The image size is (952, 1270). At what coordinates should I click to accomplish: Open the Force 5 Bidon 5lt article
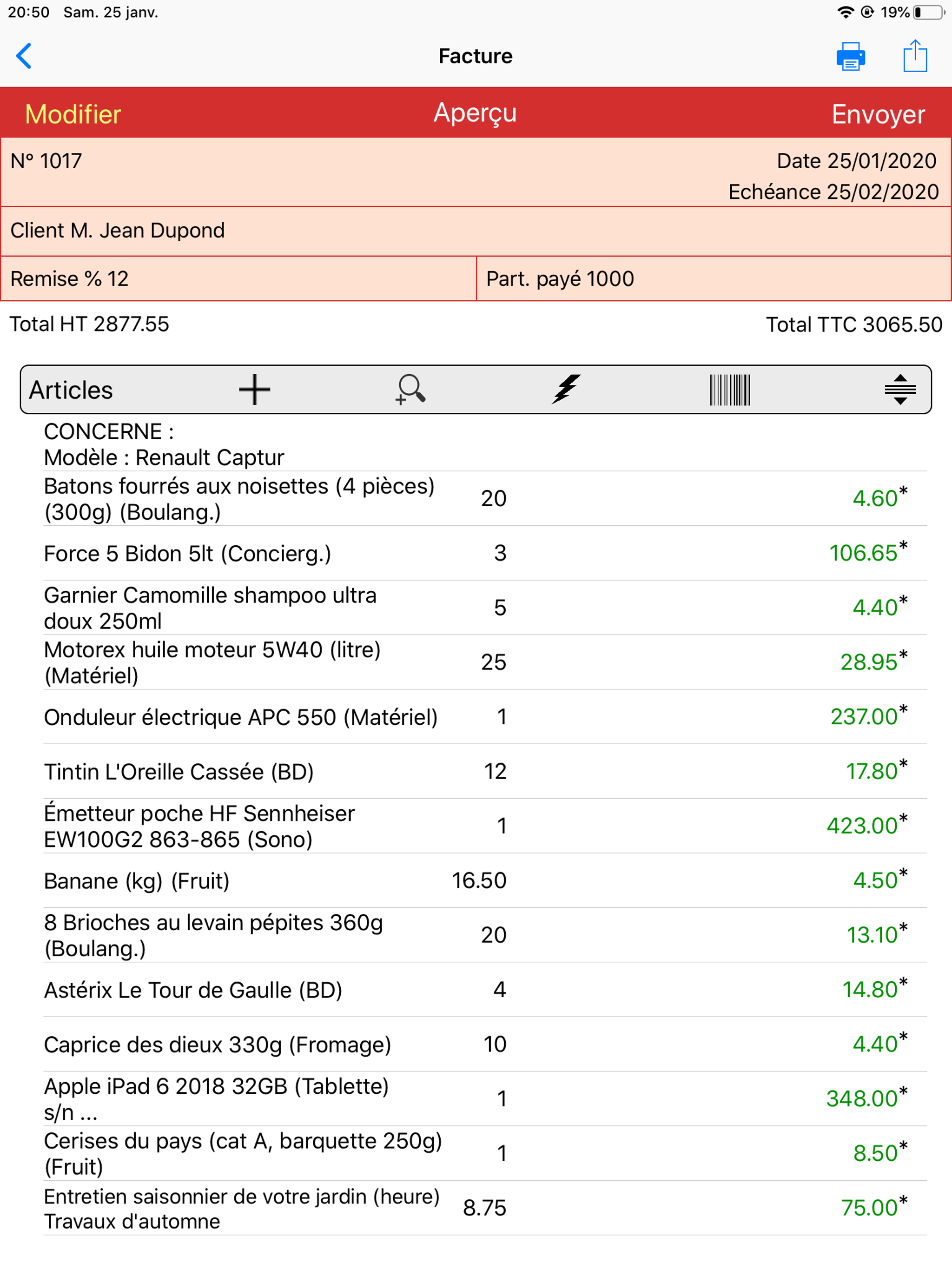tap(188, 554)
